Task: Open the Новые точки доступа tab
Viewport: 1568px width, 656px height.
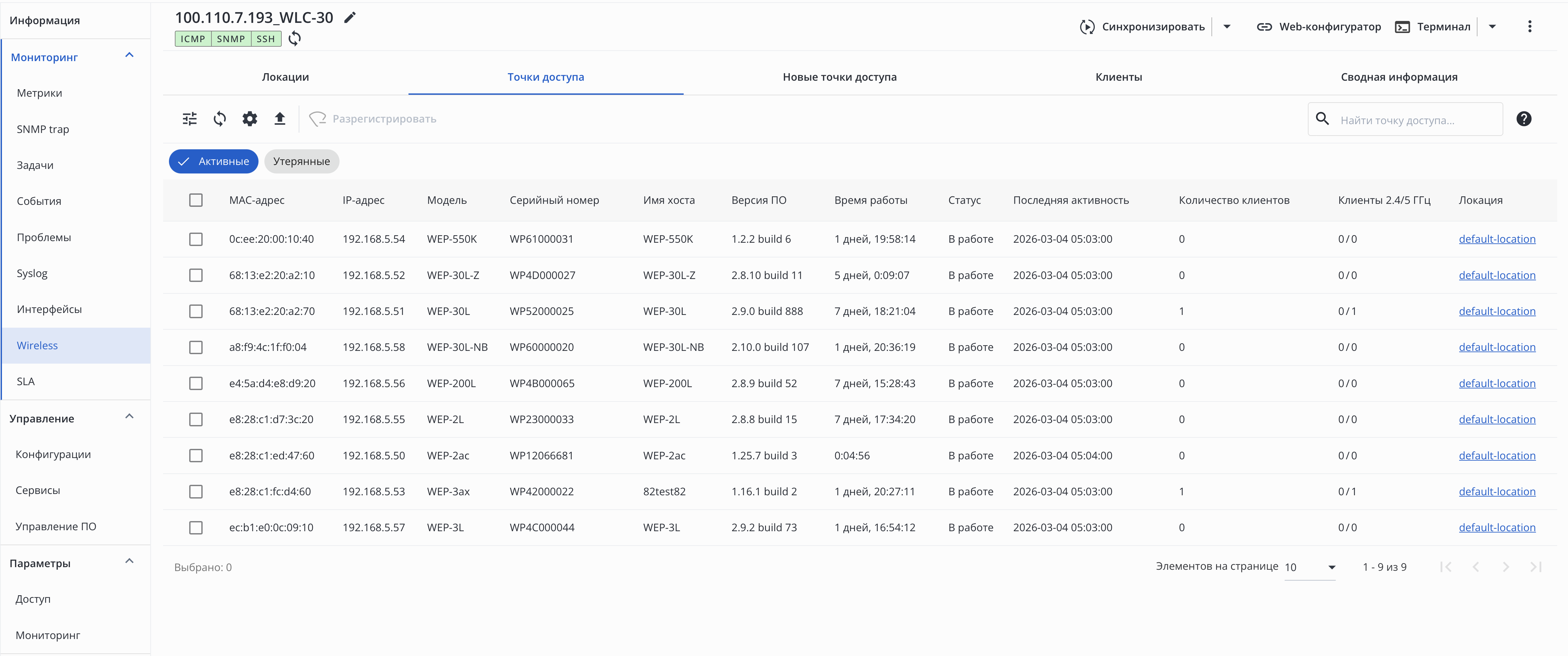Action: tap(839, 77)
